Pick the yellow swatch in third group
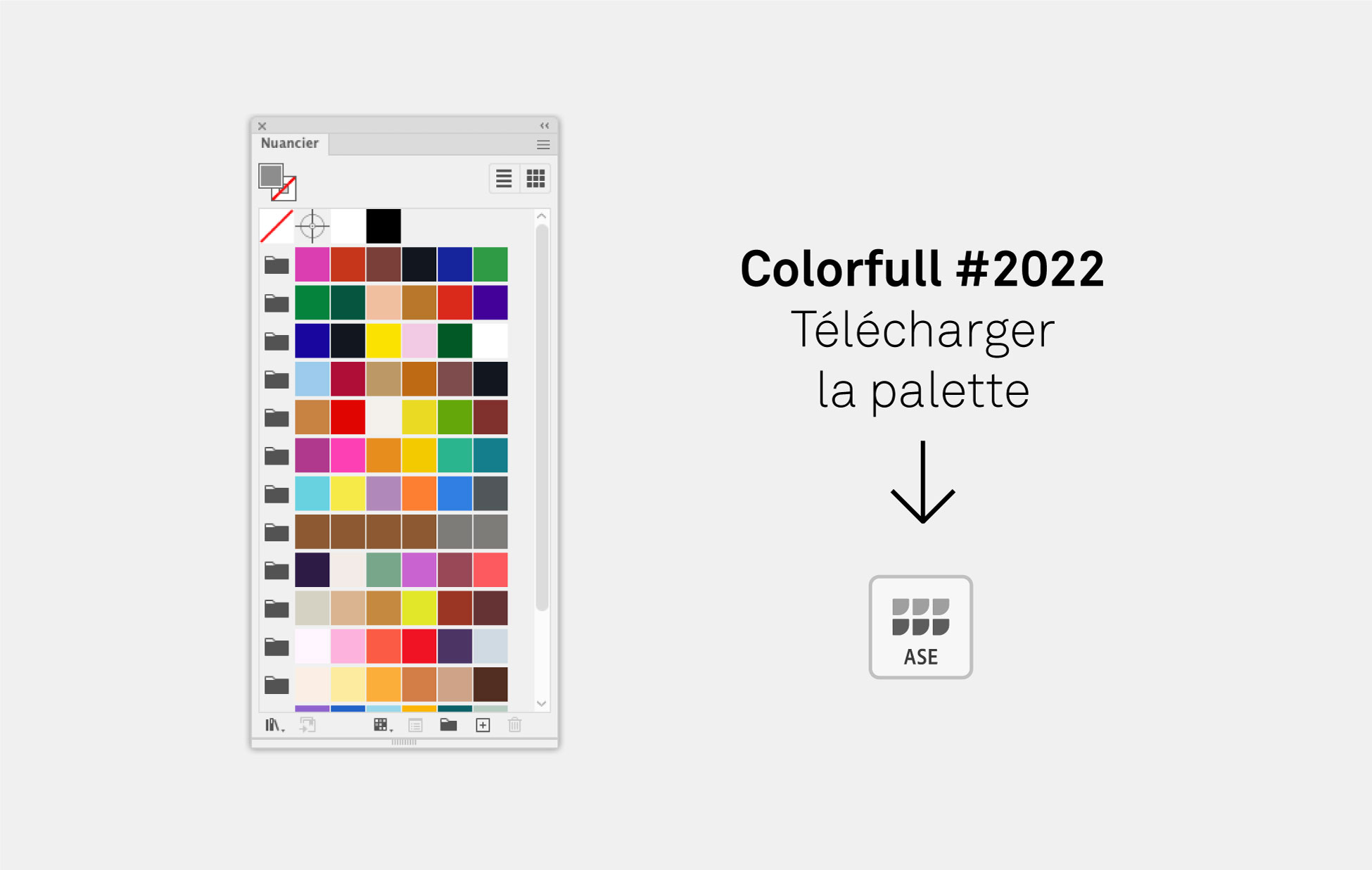The width and height of the screenshot is (1372, 870). point(383,341)
